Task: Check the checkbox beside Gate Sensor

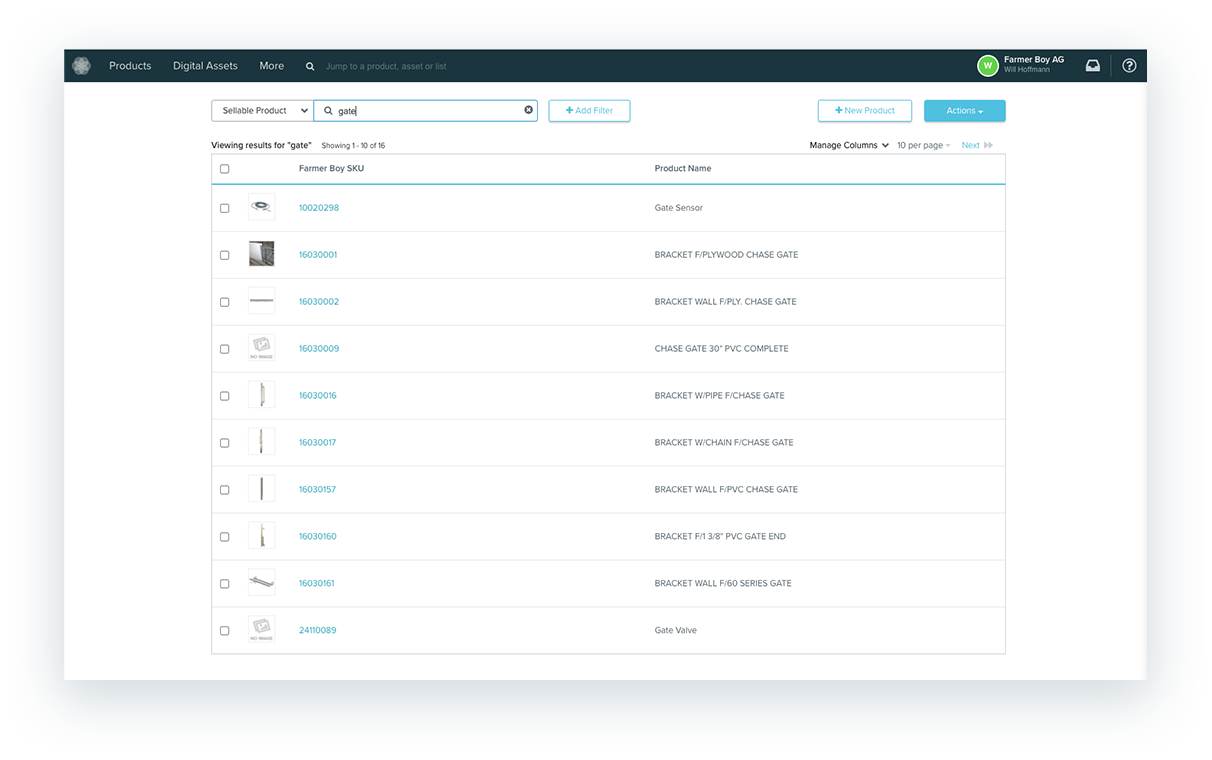Action: point(224,208)
